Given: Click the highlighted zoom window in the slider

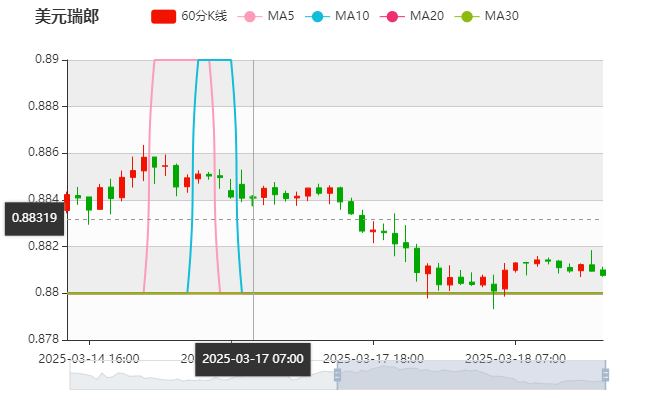Looking at the screenshot, I should tap(470, 375).
